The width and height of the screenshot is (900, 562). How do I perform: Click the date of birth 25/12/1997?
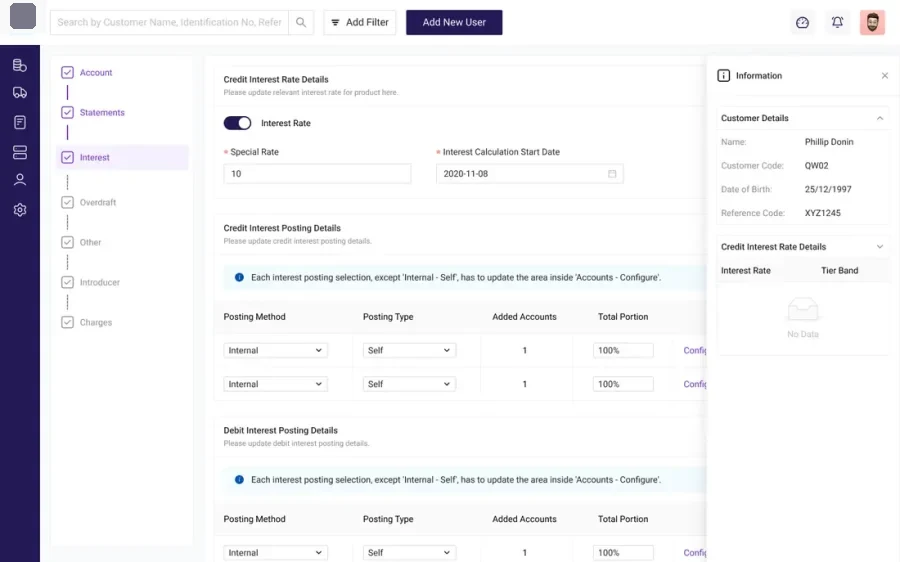pos(828,189)
